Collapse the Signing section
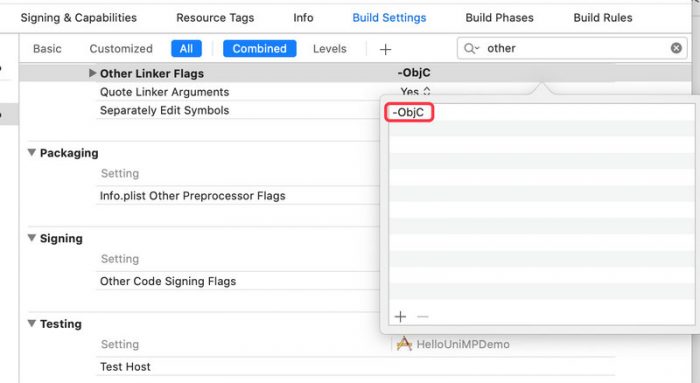This screenshot has height=383, width=700. (32, 238)
